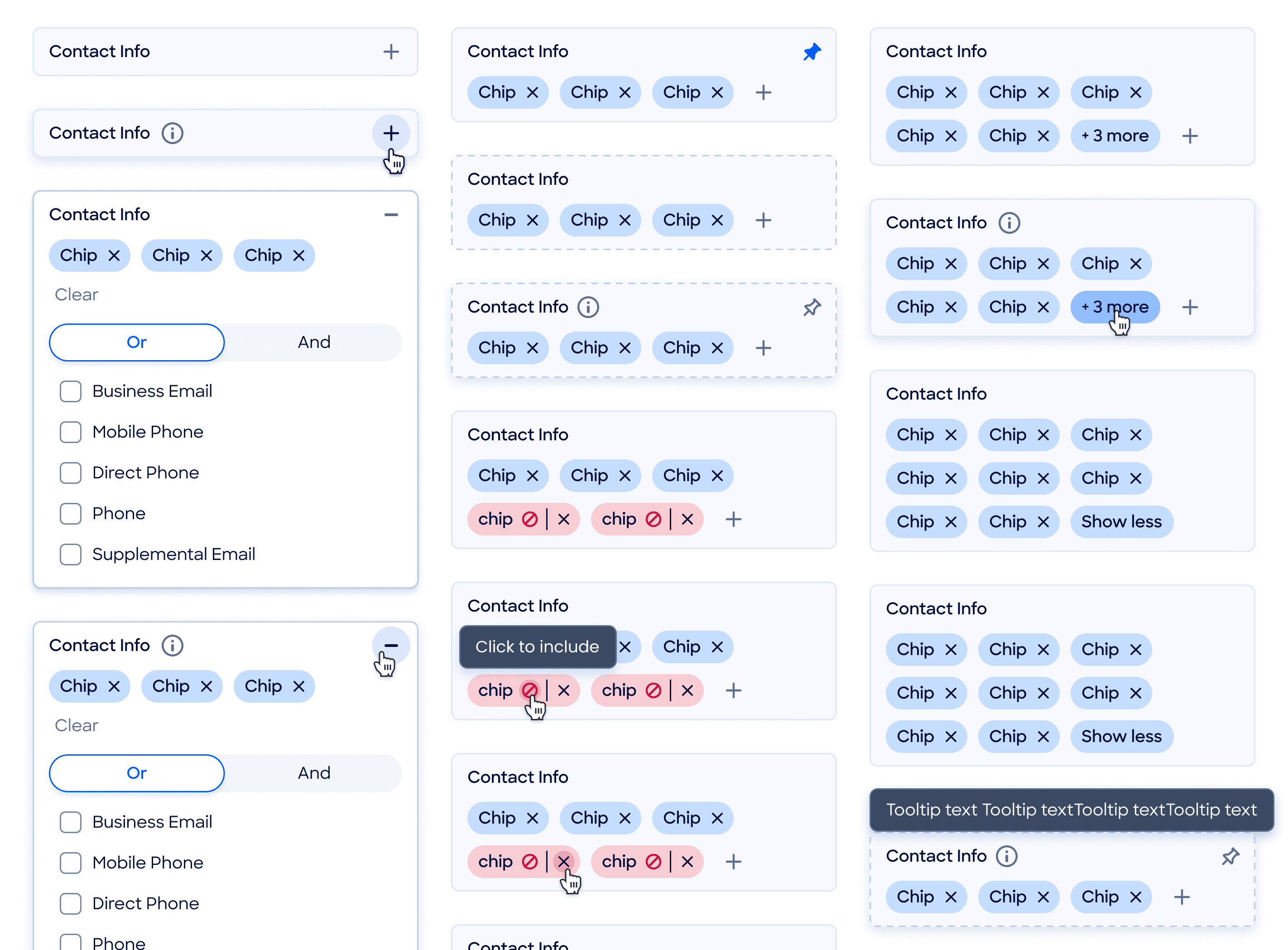This screenshot has width=1288, height=950.
Task: Click plus icon next to '+ 3 more' chip
Action: pos(1189,136)
